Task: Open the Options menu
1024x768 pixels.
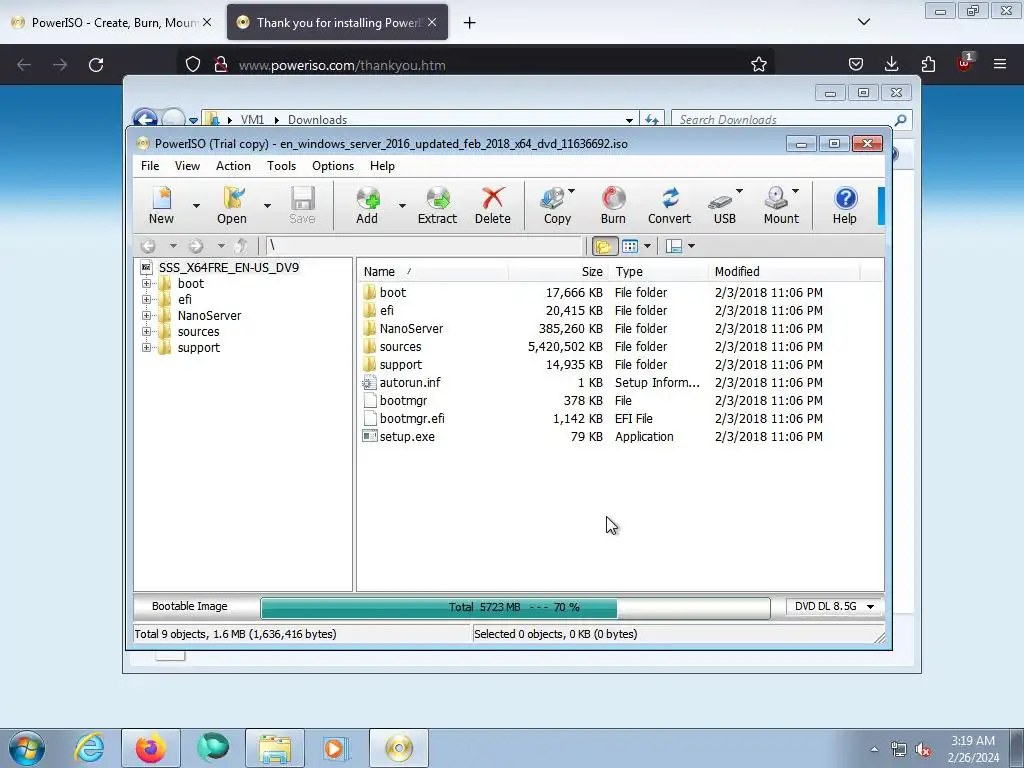Action: 333,166
